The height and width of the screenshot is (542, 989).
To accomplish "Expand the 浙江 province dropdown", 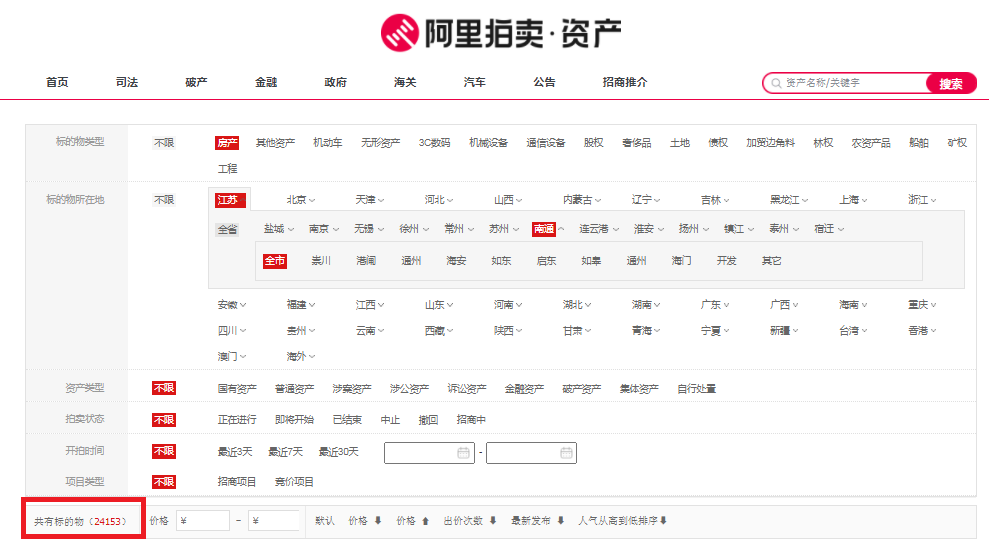I will click(922, 200).
